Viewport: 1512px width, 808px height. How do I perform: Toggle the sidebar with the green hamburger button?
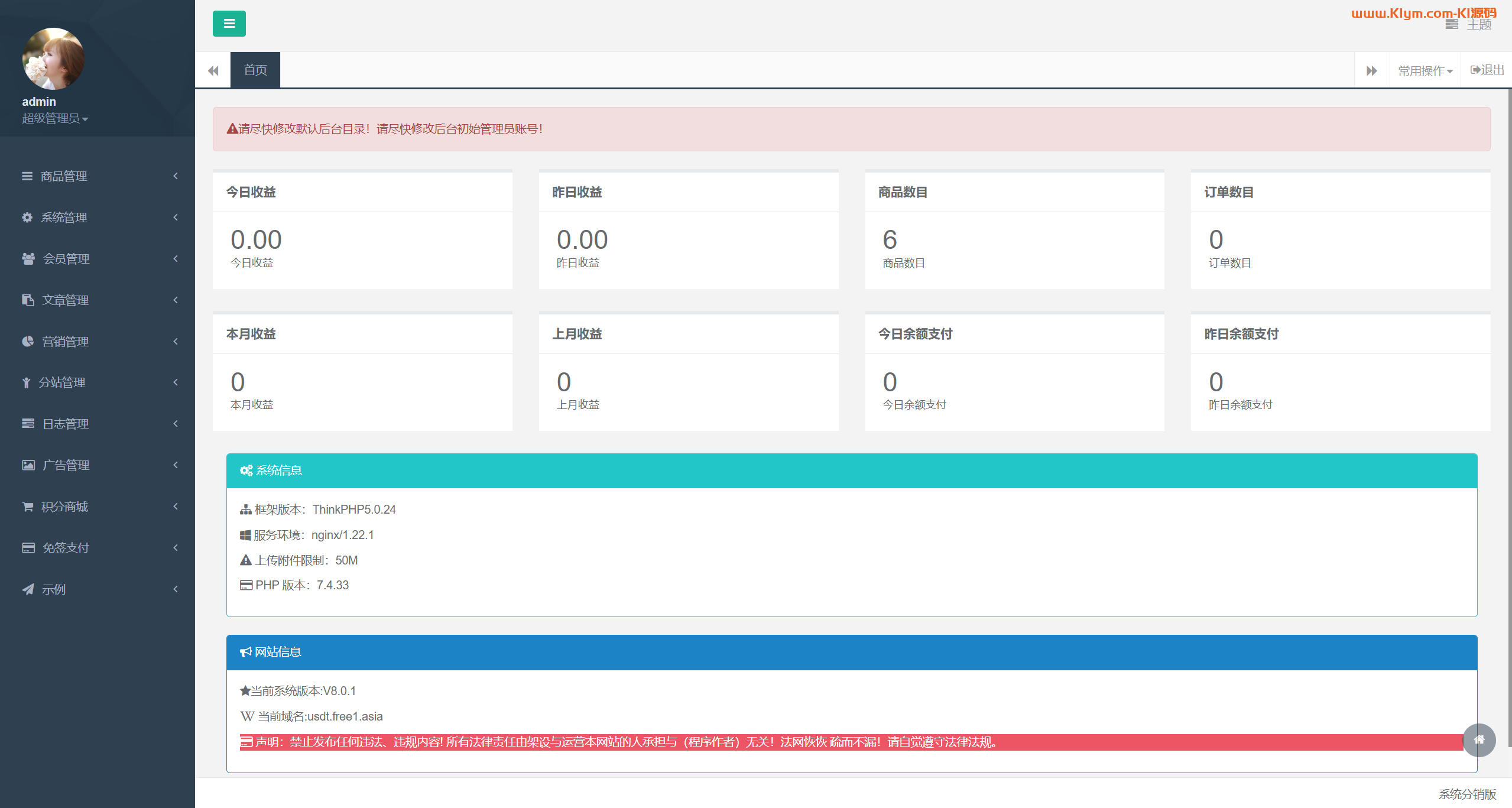click(229, 24)
